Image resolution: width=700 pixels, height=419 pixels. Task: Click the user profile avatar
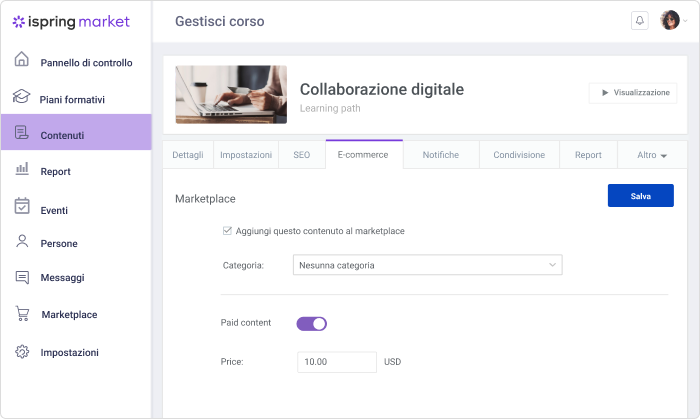(x=670, y=20)
